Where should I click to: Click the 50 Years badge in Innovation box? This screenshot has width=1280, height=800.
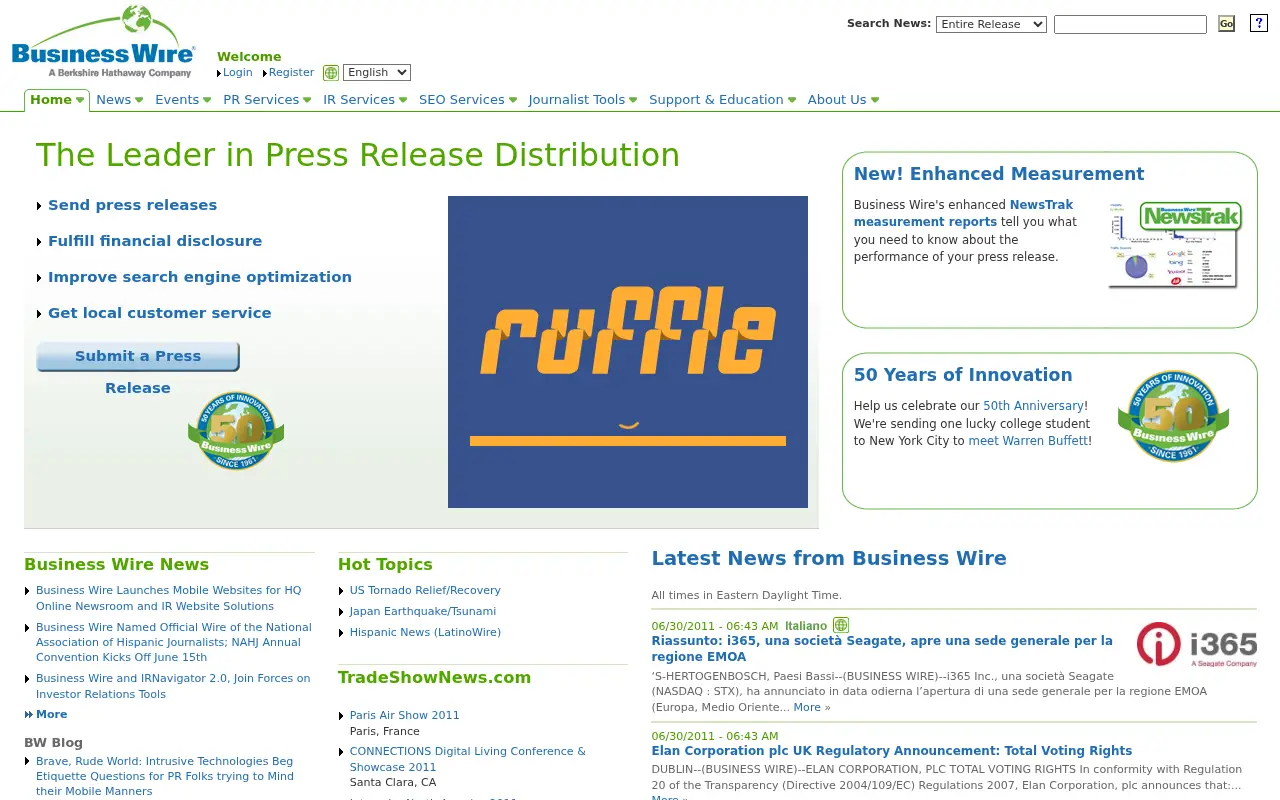point(1173,416)
